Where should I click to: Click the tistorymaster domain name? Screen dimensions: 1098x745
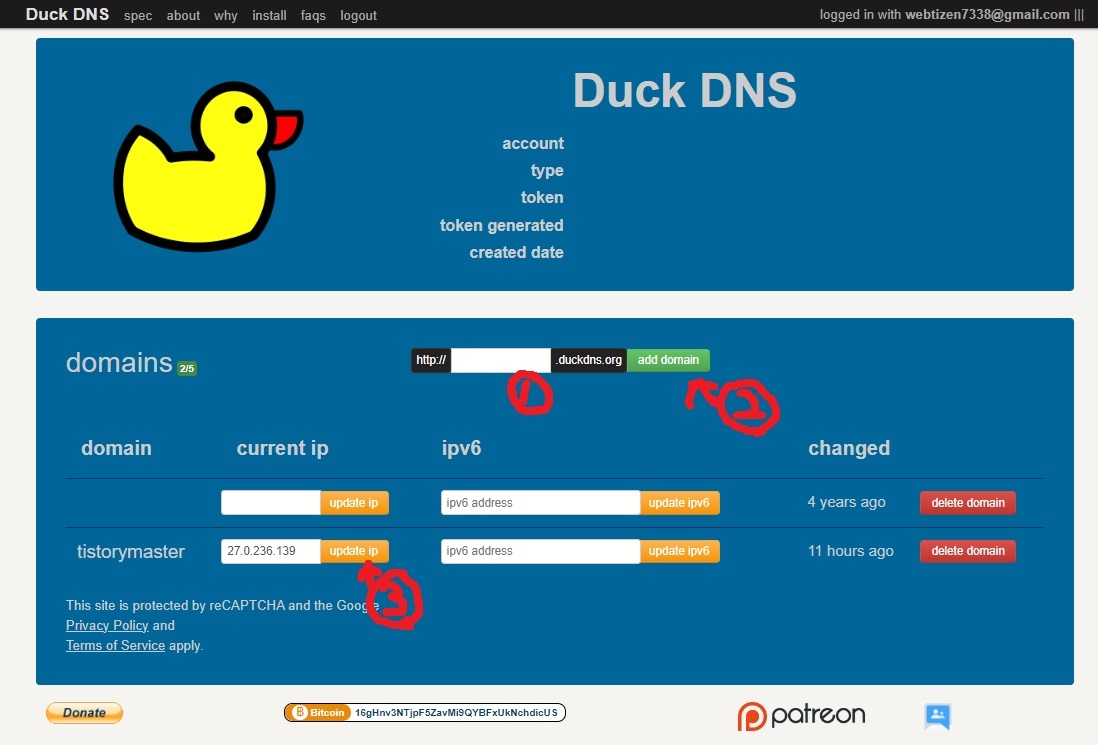131,552
